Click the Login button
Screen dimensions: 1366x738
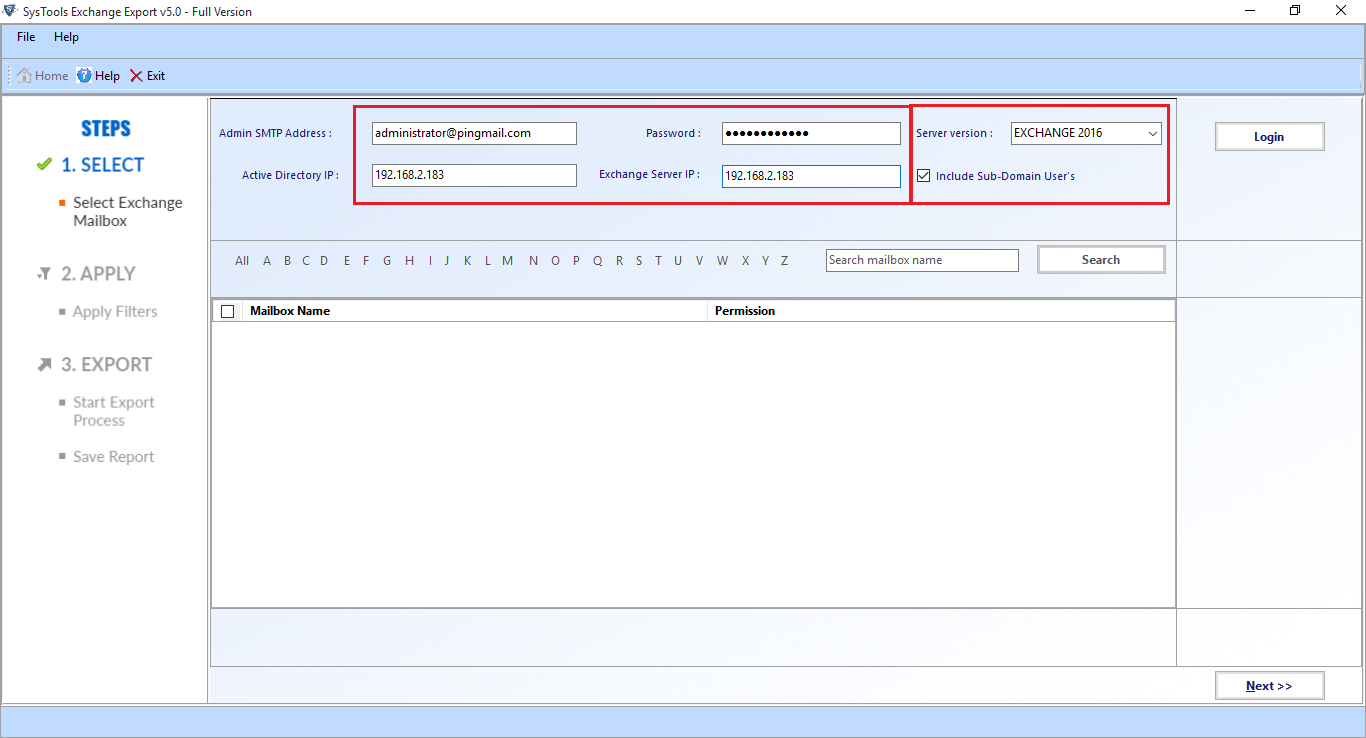point(1269,137)
